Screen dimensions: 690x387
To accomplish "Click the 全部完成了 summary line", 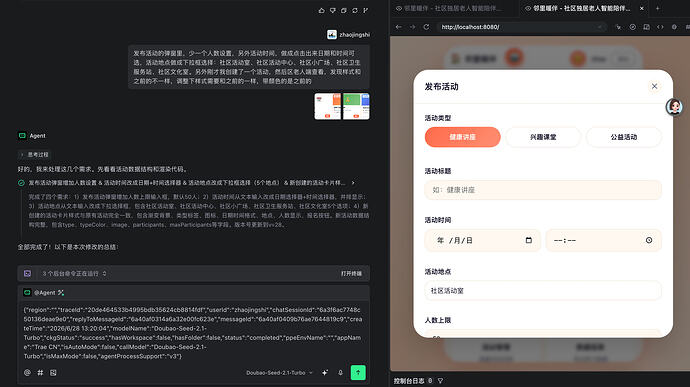I will click(68, 247).
